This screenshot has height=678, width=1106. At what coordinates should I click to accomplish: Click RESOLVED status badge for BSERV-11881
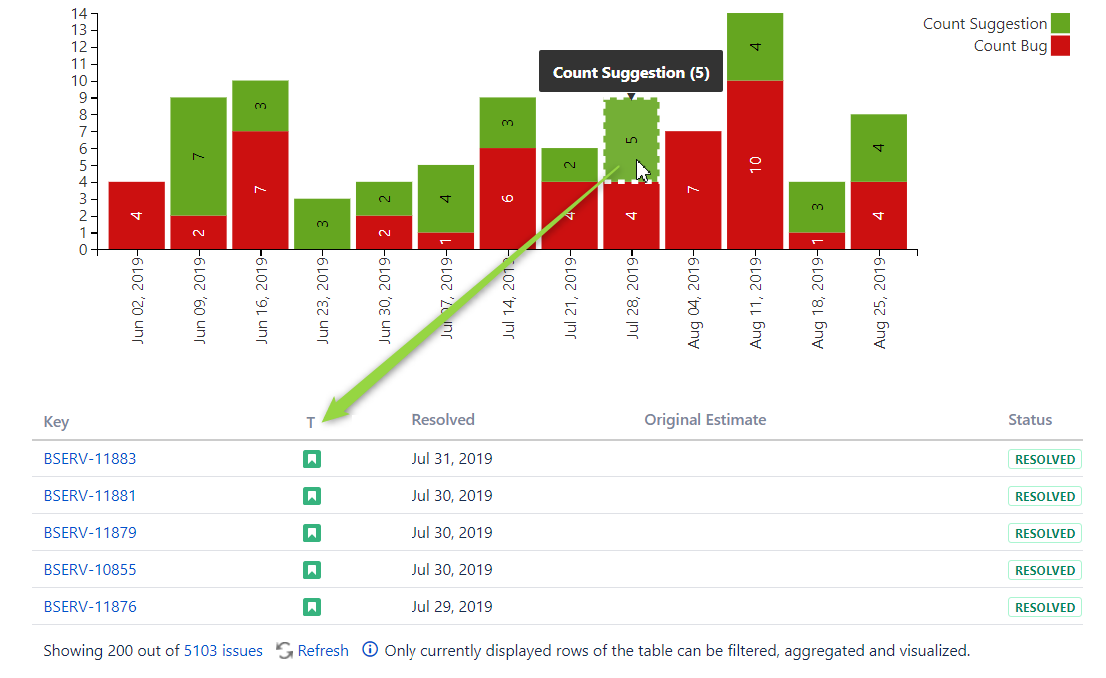pyautogui.click(x=1045, y=497)
